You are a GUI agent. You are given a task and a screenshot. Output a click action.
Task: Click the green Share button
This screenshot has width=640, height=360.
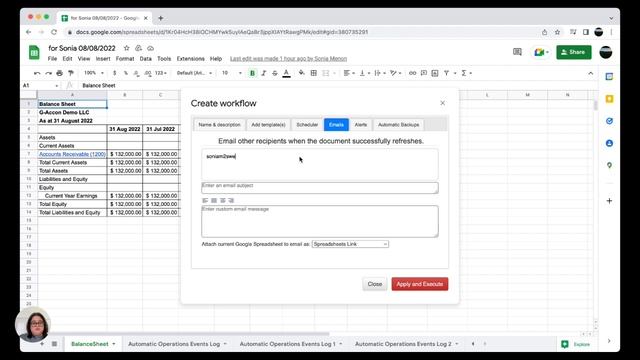[573, 52]
